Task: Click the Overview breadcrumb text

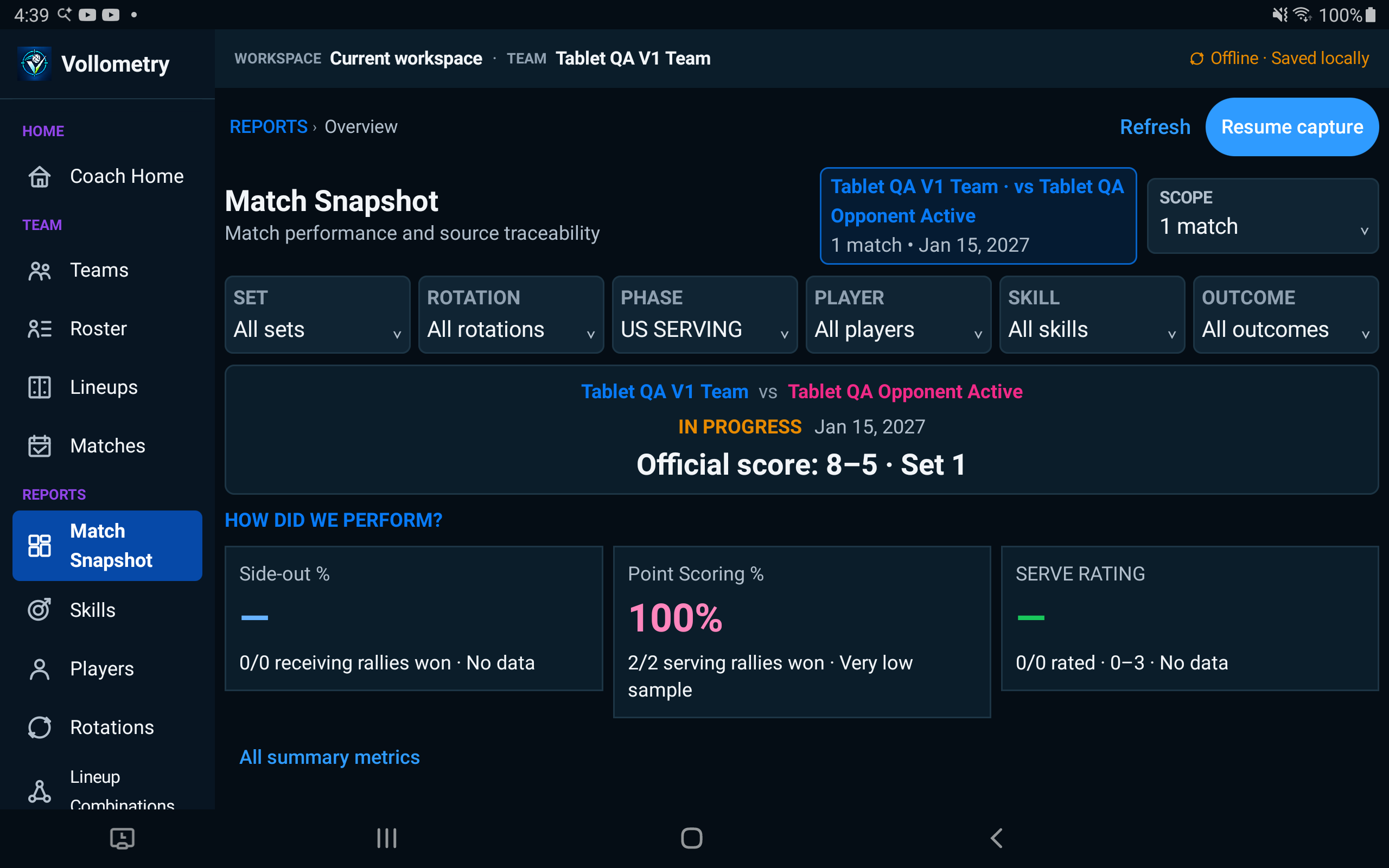Action: 360,127
